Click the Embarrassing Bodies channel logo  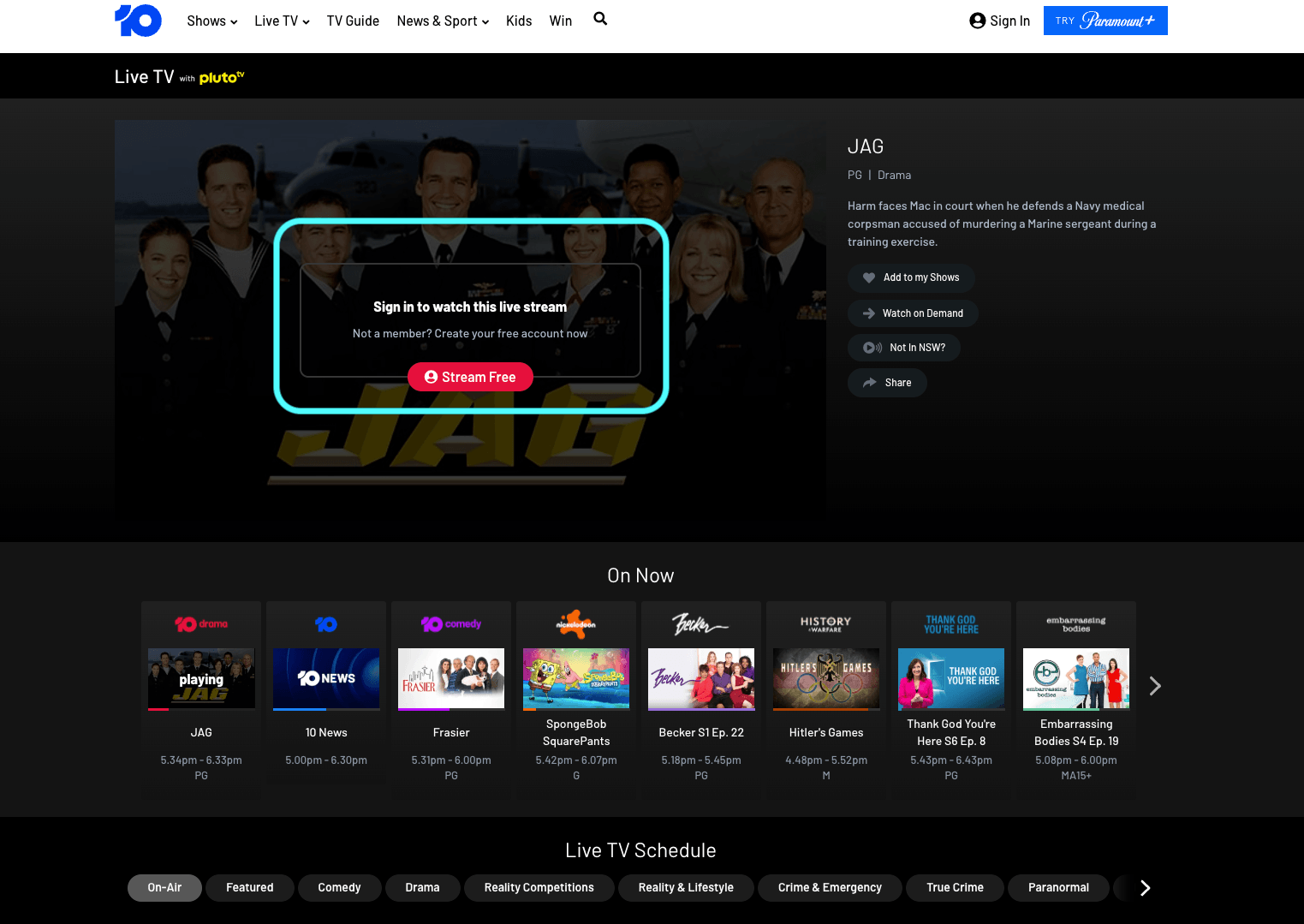click(x=1076, y=624)
